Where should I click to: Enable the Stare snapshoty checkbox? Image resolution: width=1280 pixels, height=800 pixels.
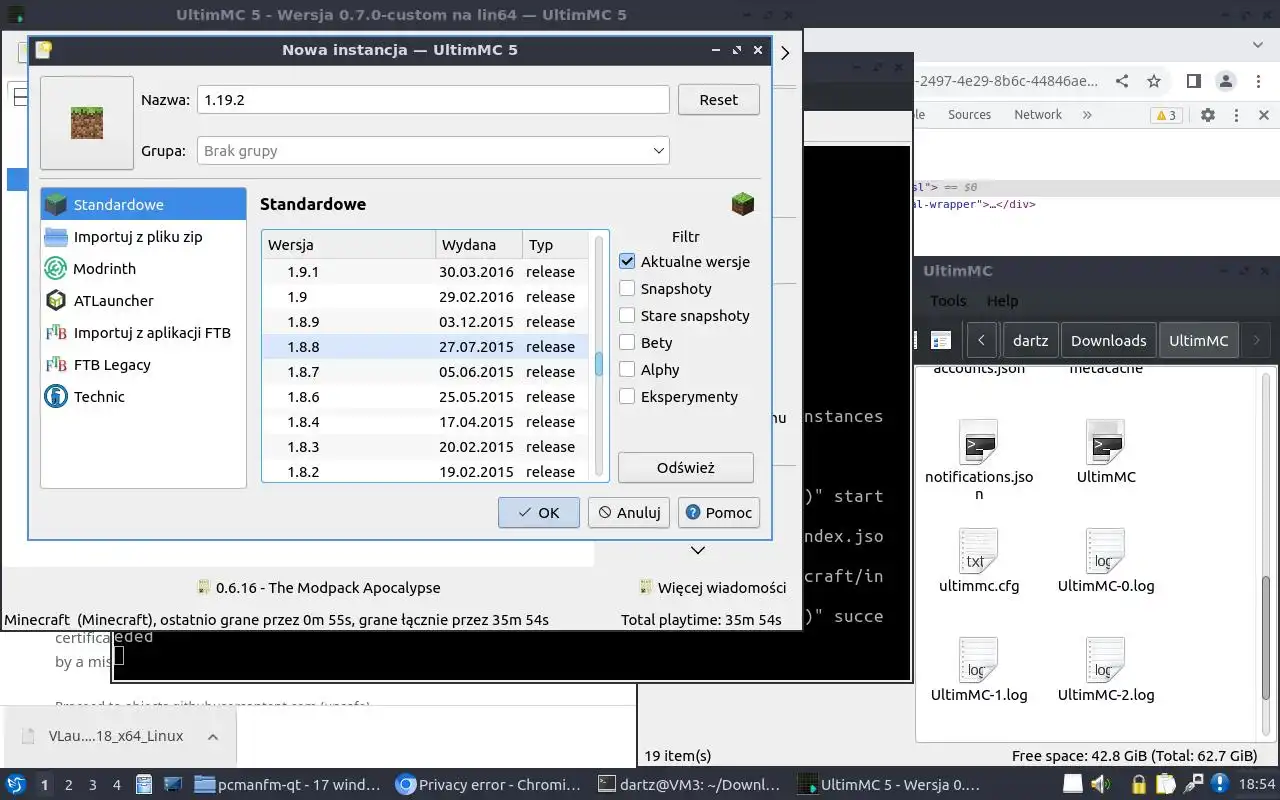click(x=627, y=316)
